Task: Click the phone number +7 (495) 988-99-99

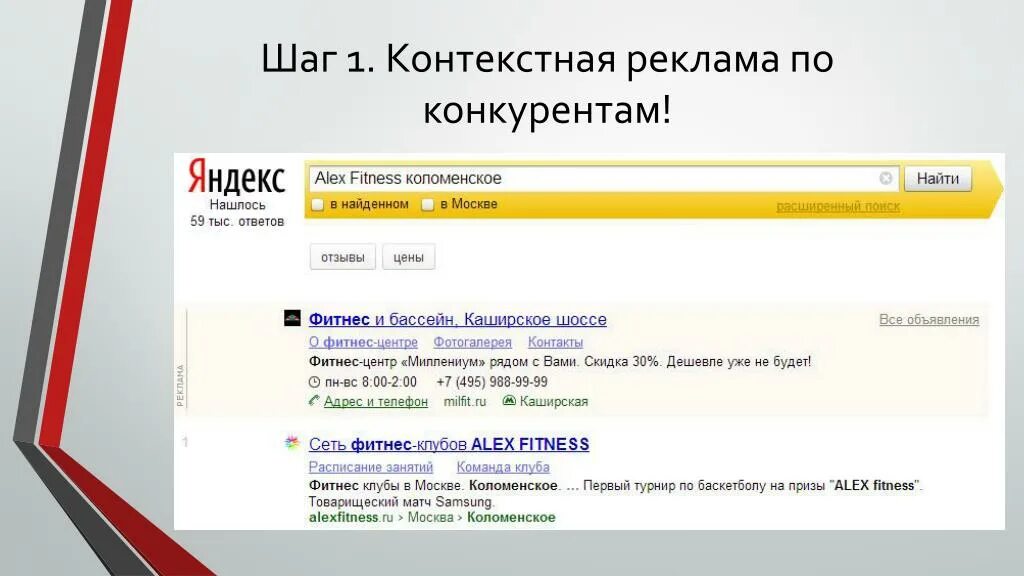Action: point(492,382)
